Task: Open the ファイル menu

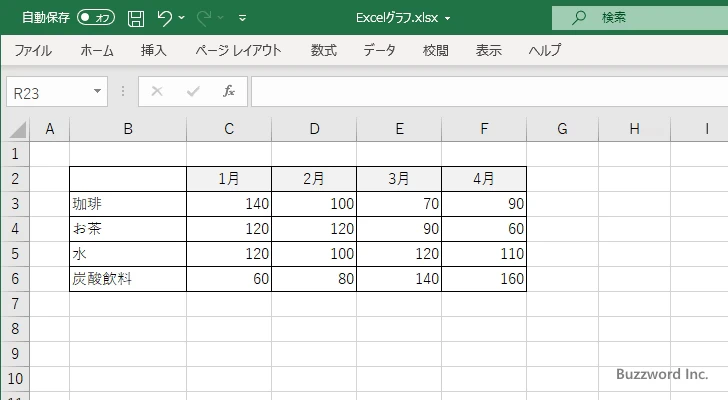Action: (x=33, y=50)
